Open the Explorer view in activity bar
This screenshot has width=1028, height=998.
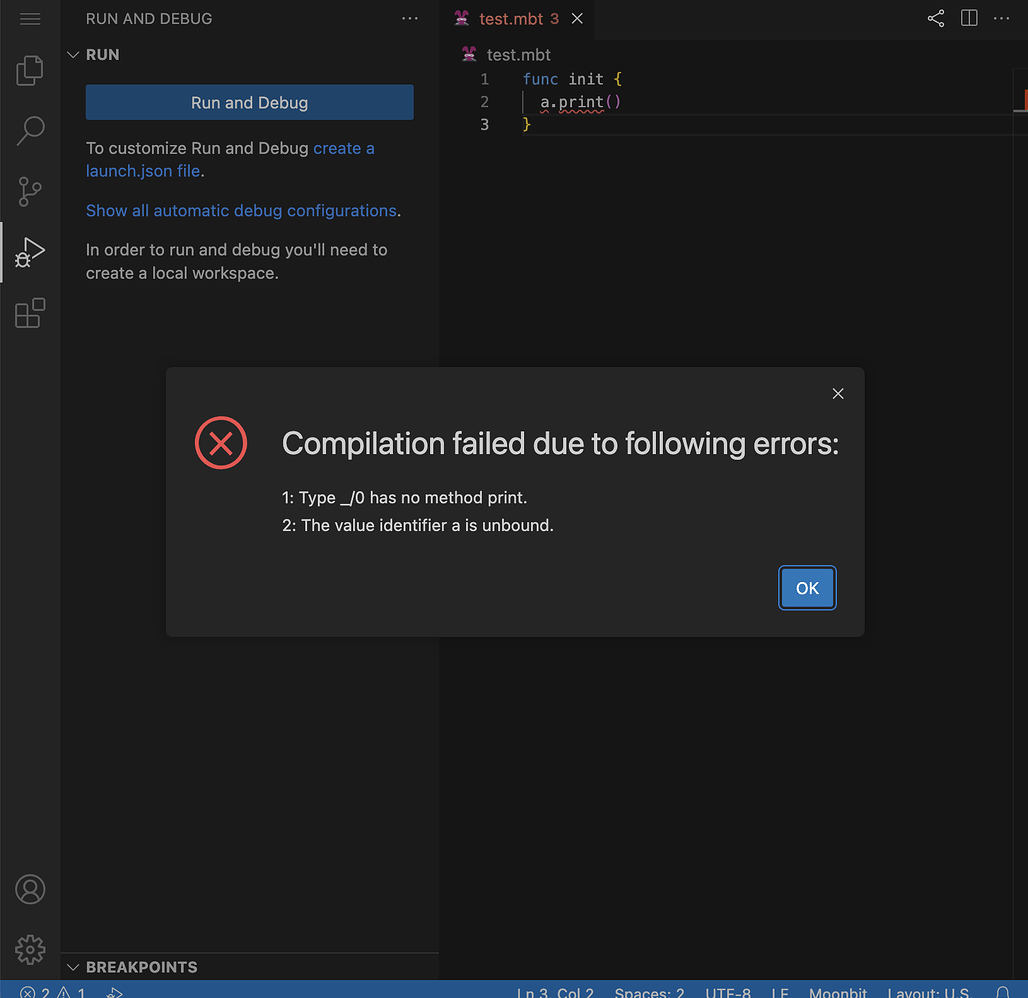pos(30,70)
